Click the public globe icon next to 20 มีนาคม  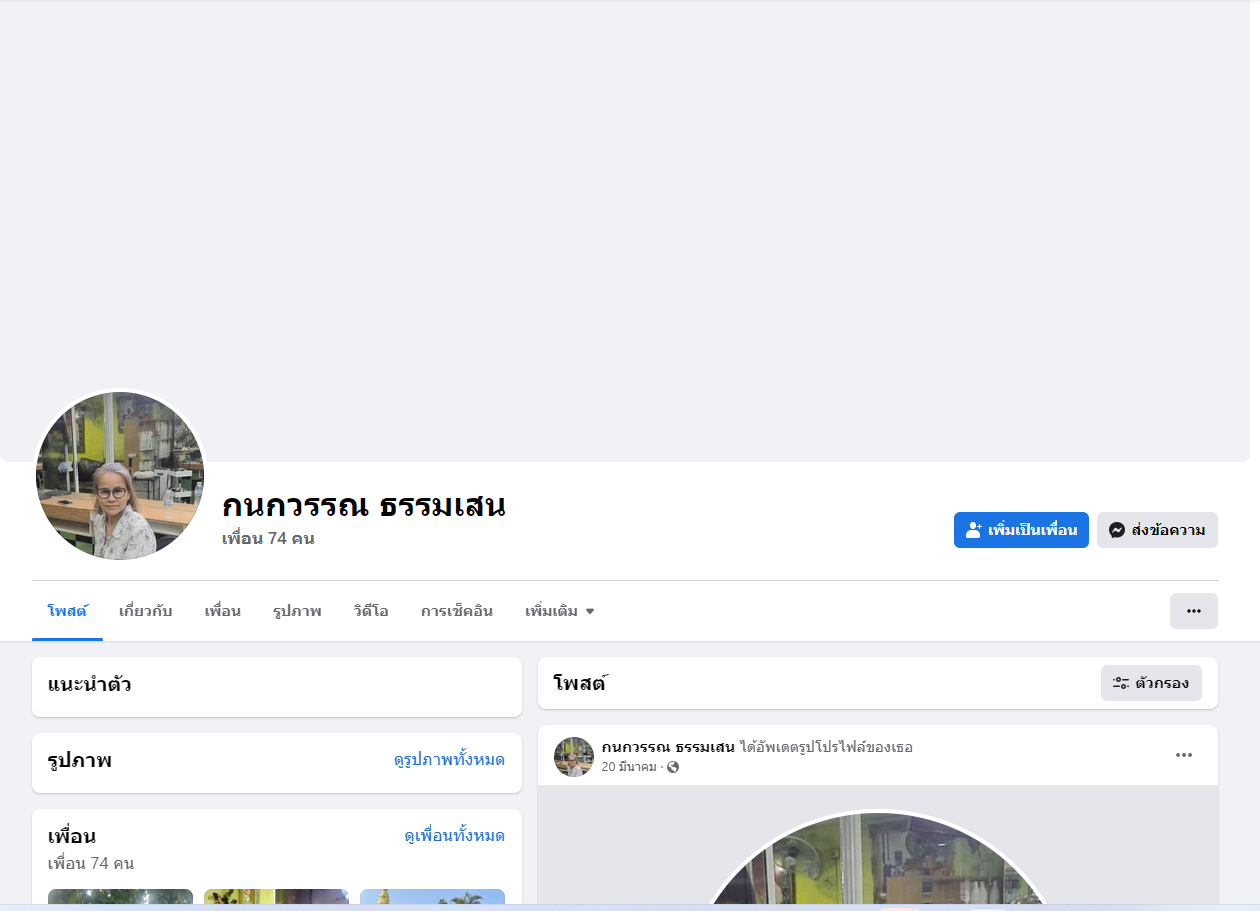pos(673,767)
